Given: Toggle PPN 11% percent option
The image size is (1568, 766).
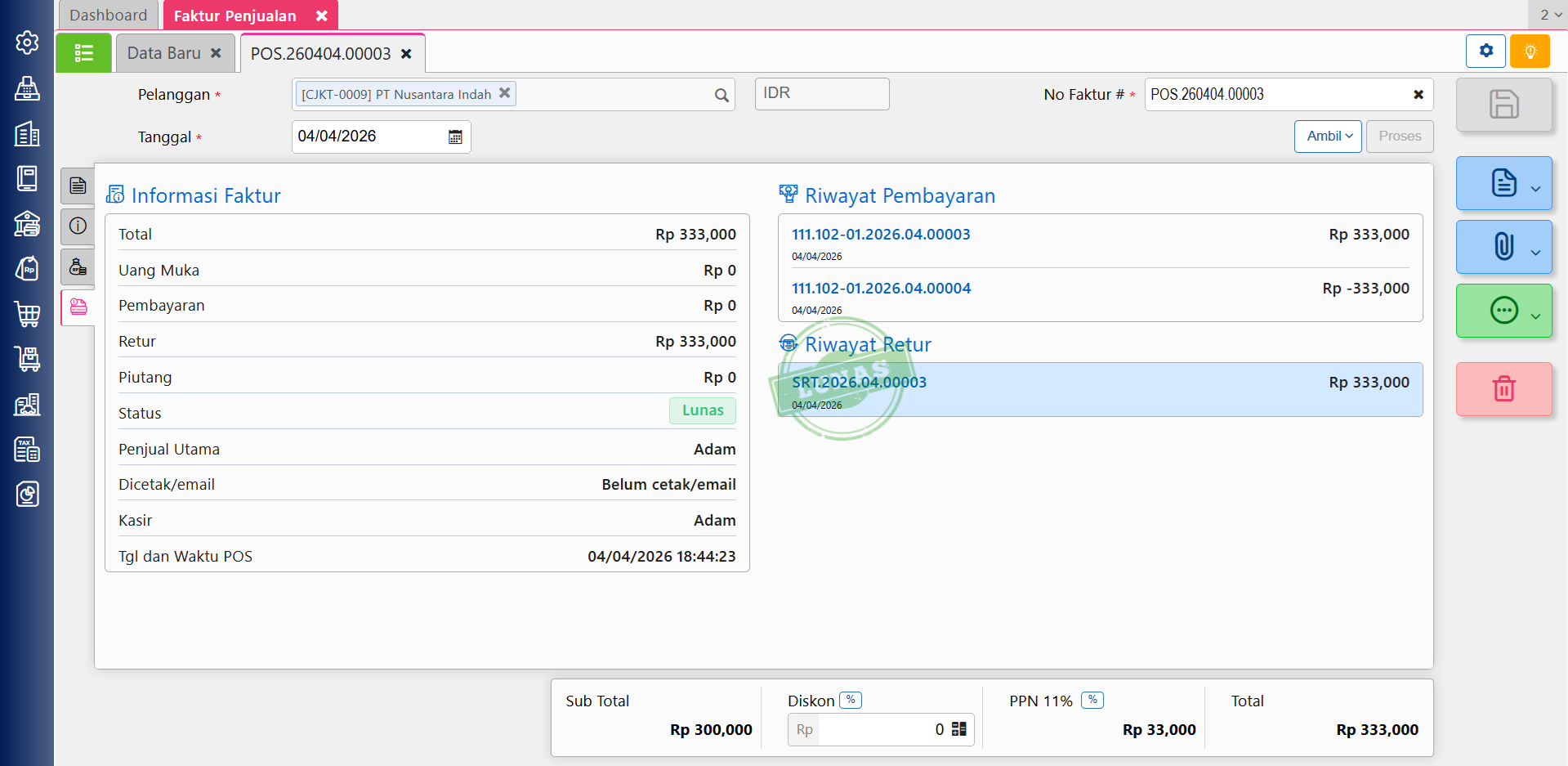Looking at the screenshot, I should pos(1092,701).
